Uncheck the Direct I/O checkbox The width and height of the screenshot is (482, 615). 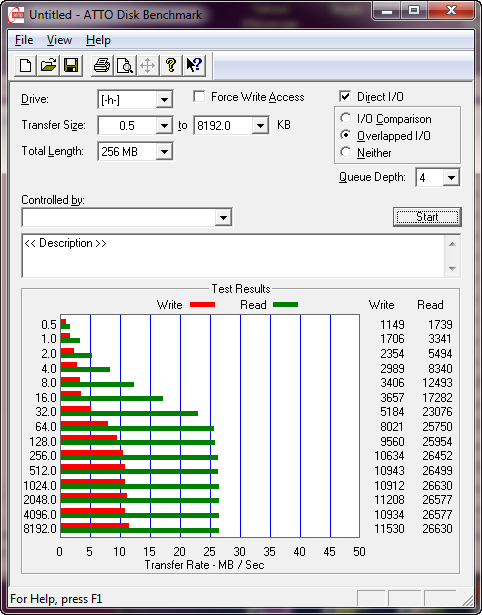coord(345,96)
